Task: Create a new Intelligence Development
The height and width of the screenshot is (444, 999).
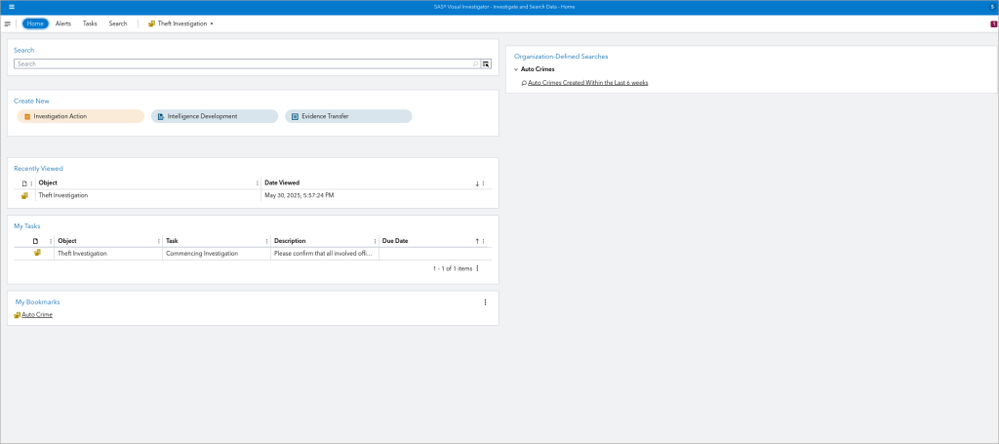Action: (x=215, y=117)
